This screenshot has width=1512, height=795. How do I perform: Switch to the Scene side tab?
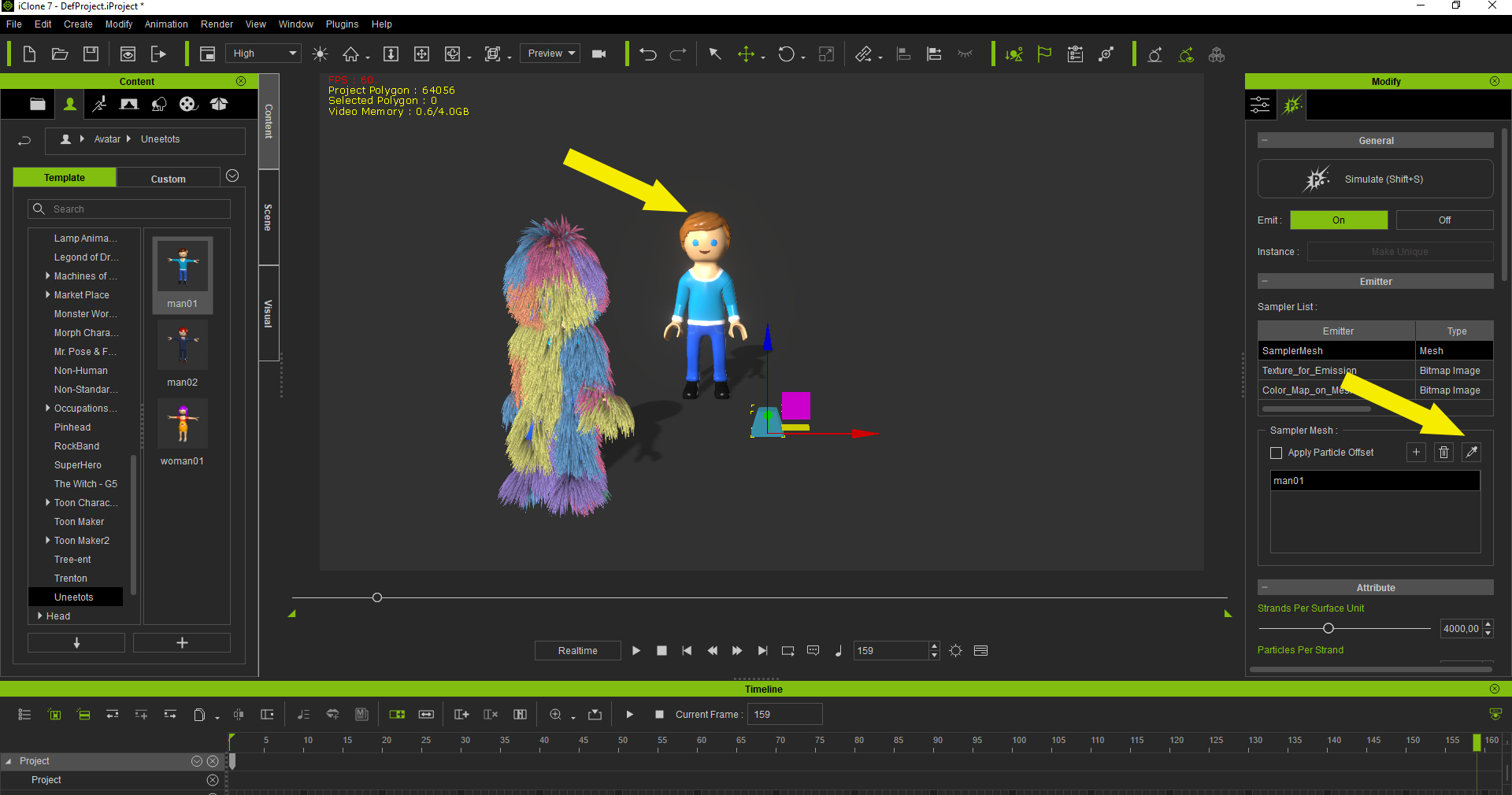(269, 217)
